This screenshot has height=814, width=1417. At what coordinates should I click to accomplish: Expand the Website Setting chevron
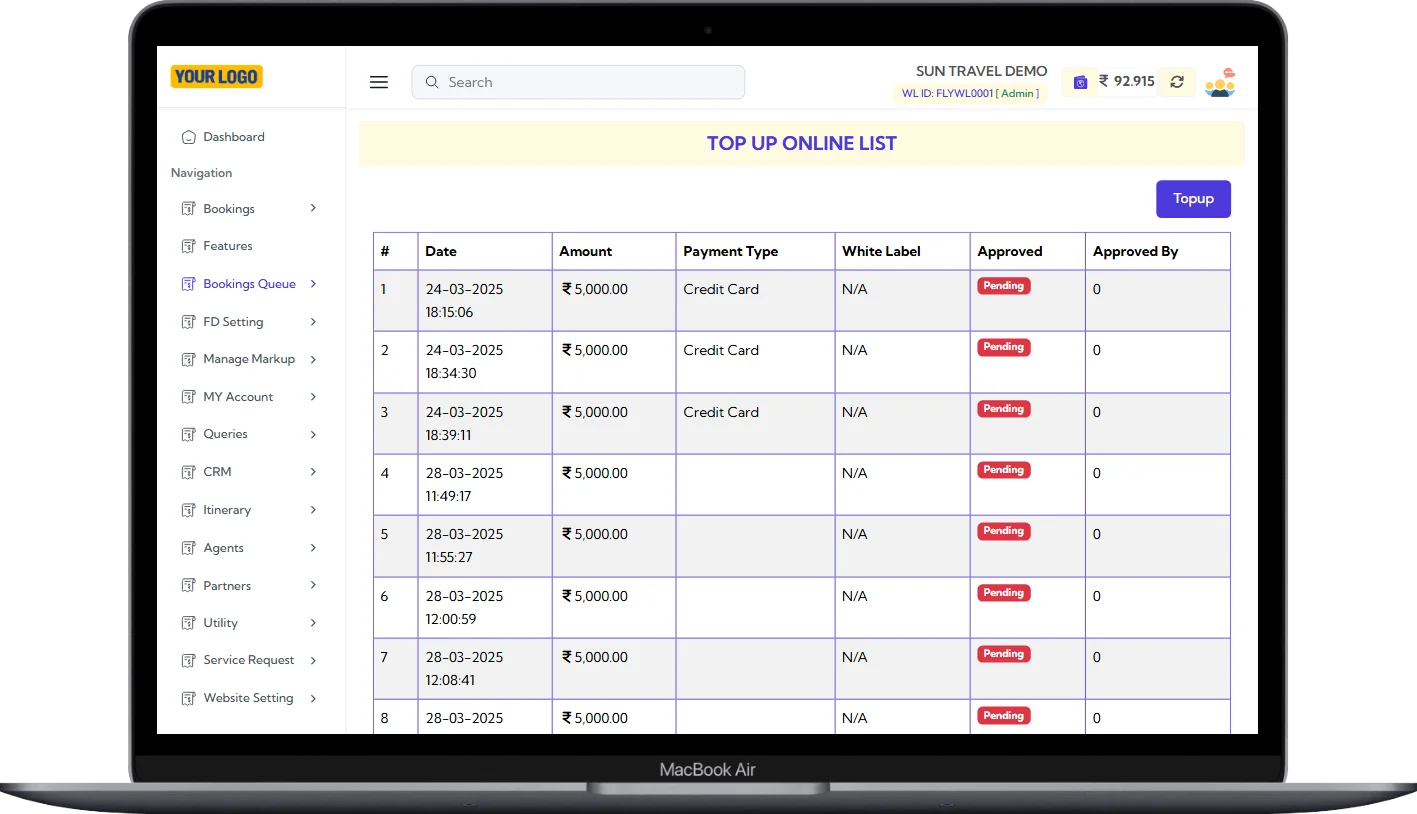tap(313, 698)
